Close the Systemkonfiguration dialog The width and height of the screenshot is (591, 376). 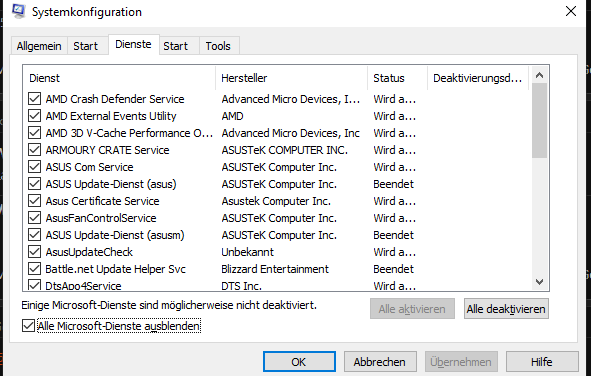tap(571, 11)
